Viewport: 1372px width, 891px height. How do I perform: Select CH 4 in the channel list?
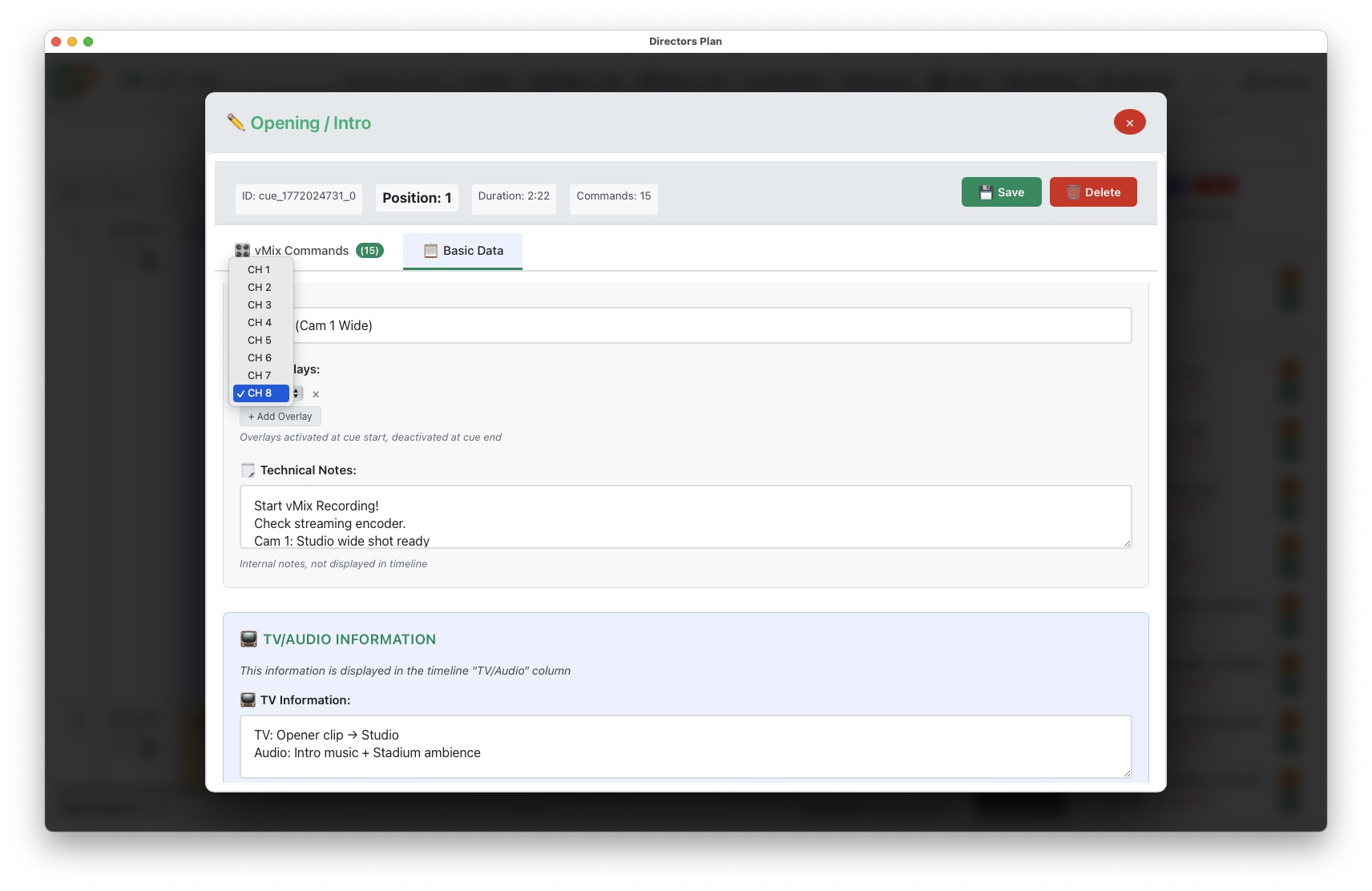[260, 323]
